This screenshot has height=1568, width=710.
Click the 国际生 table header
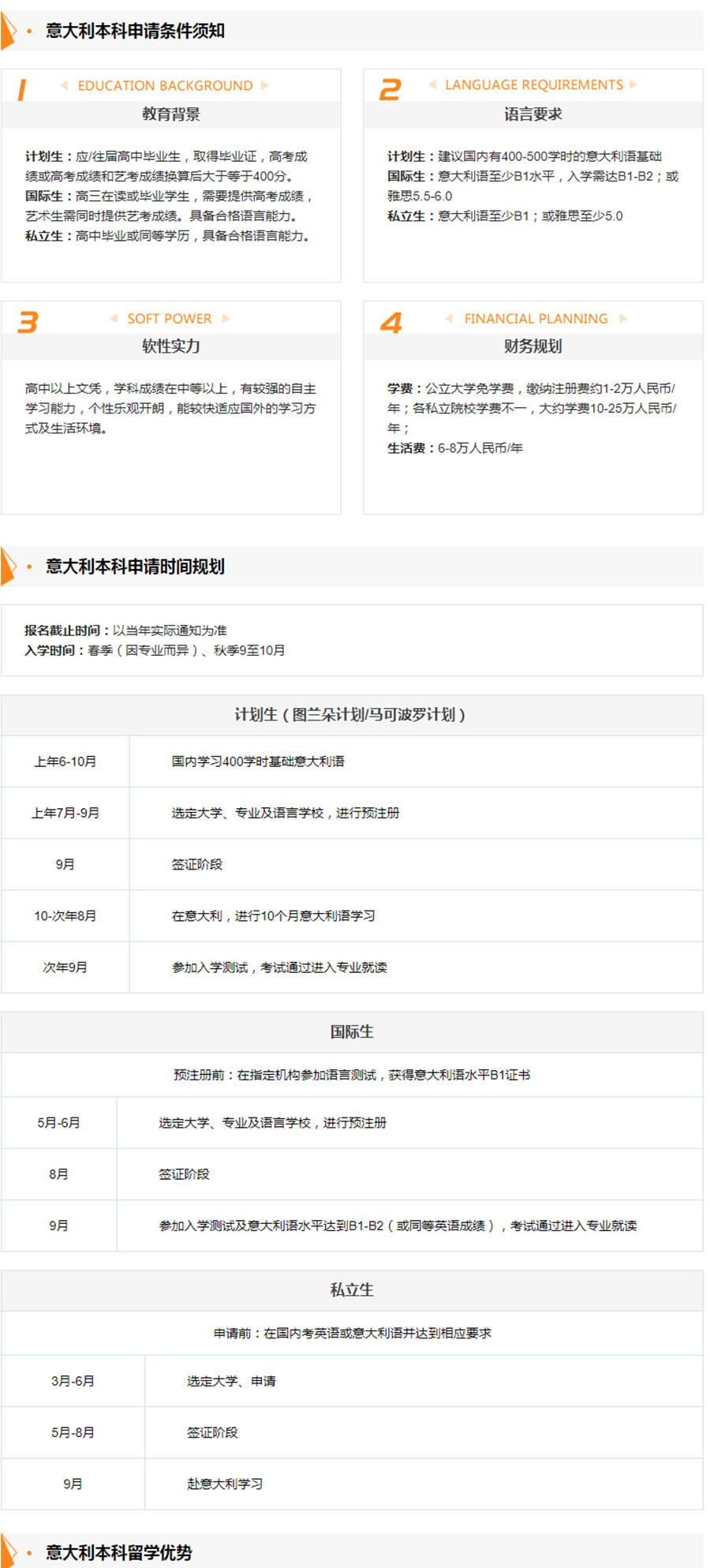click(352, 1032)
